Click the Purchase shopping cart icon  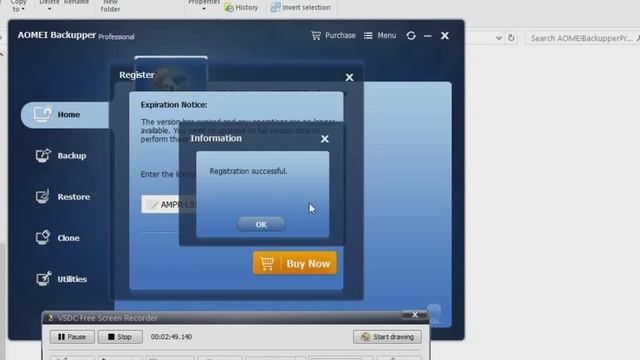tap(316, 36)
